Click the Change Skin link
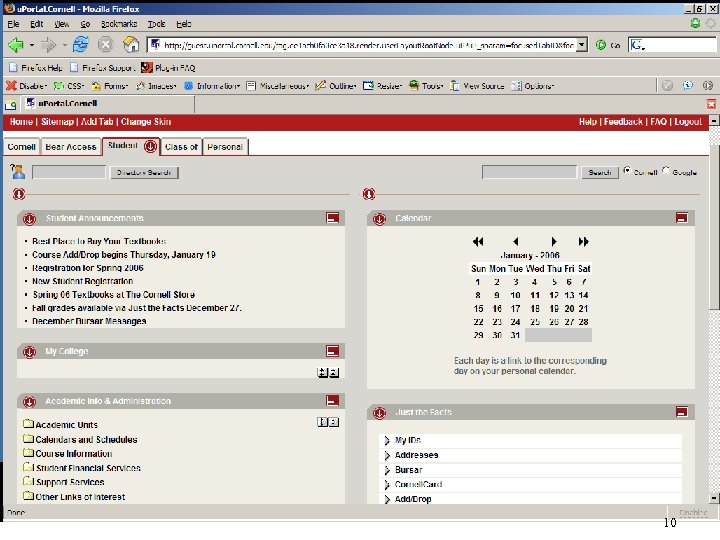The height and width of the screenshot is (540, 720). tap(146, 122)
